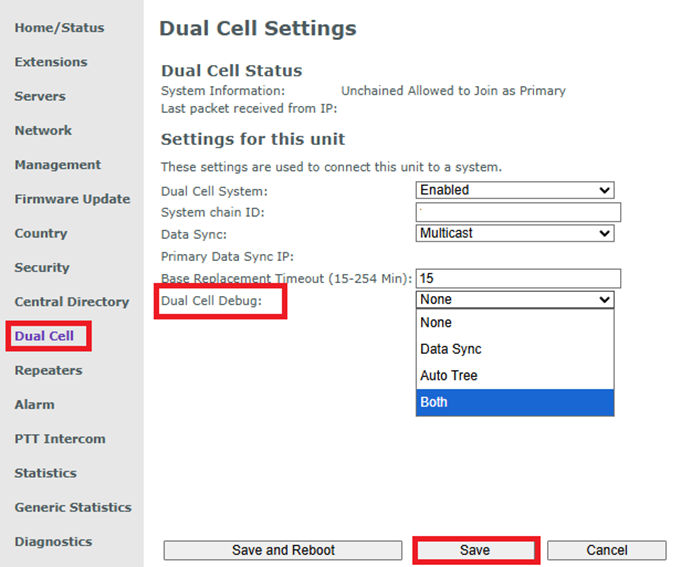The height and width of the screenshot is (567, 681).
Task: Open PTT Intercom settings
Action: (x=59, y=439)
